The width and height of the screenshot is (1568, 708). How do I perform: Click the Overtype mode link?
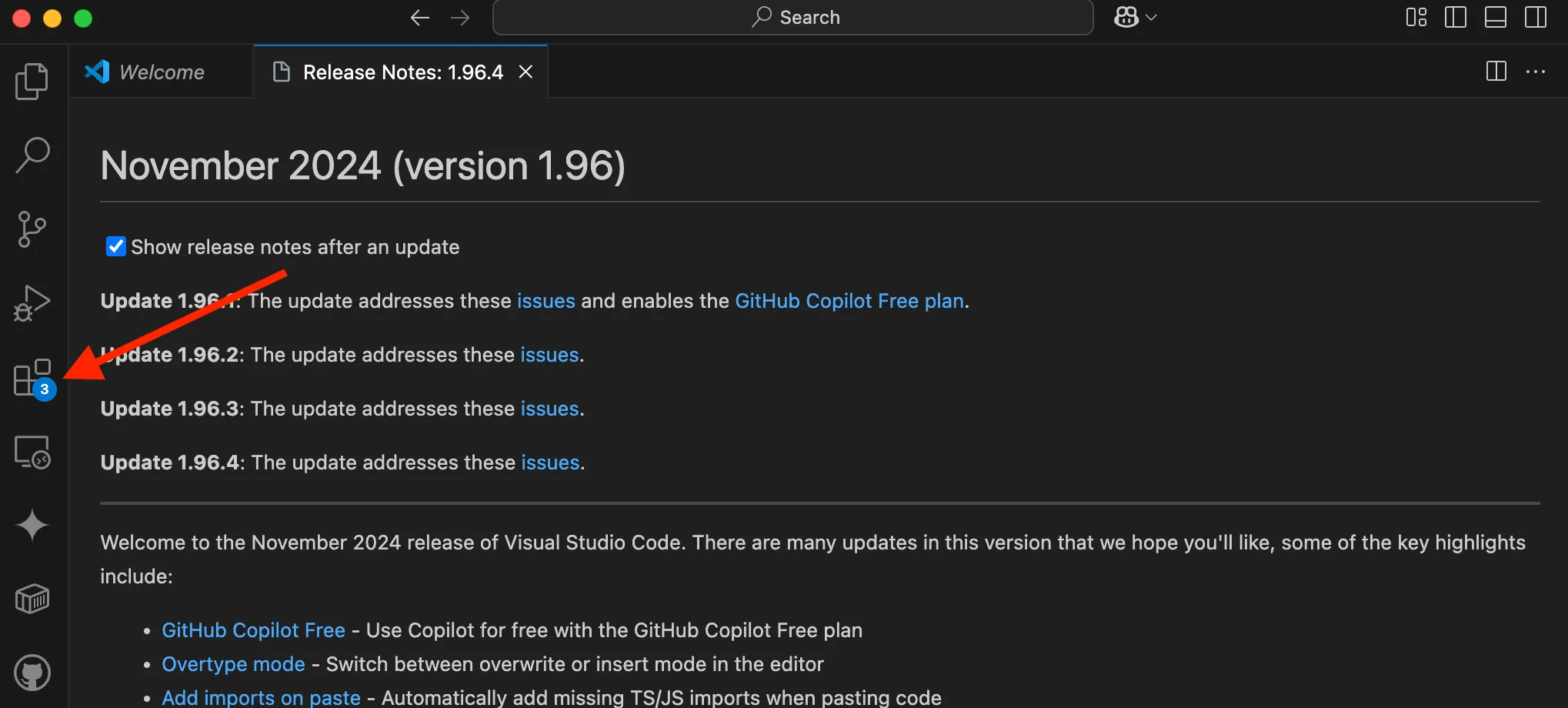click(x=233, y=664)
